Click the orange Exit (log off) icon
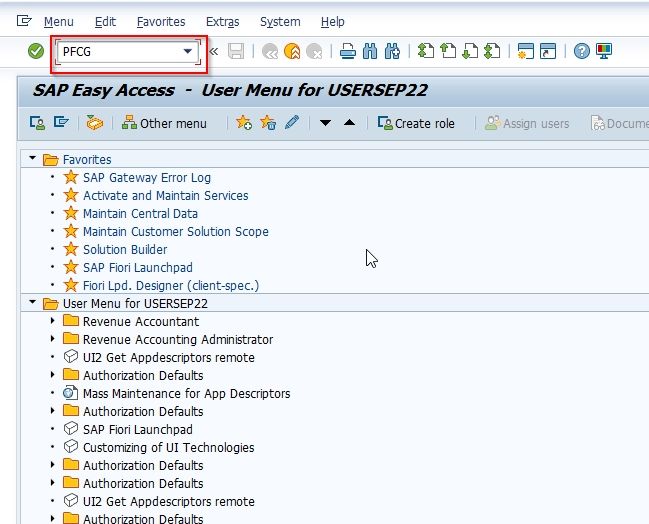The width and height of the screenshot is (649, 524). [x=292, y=52]
